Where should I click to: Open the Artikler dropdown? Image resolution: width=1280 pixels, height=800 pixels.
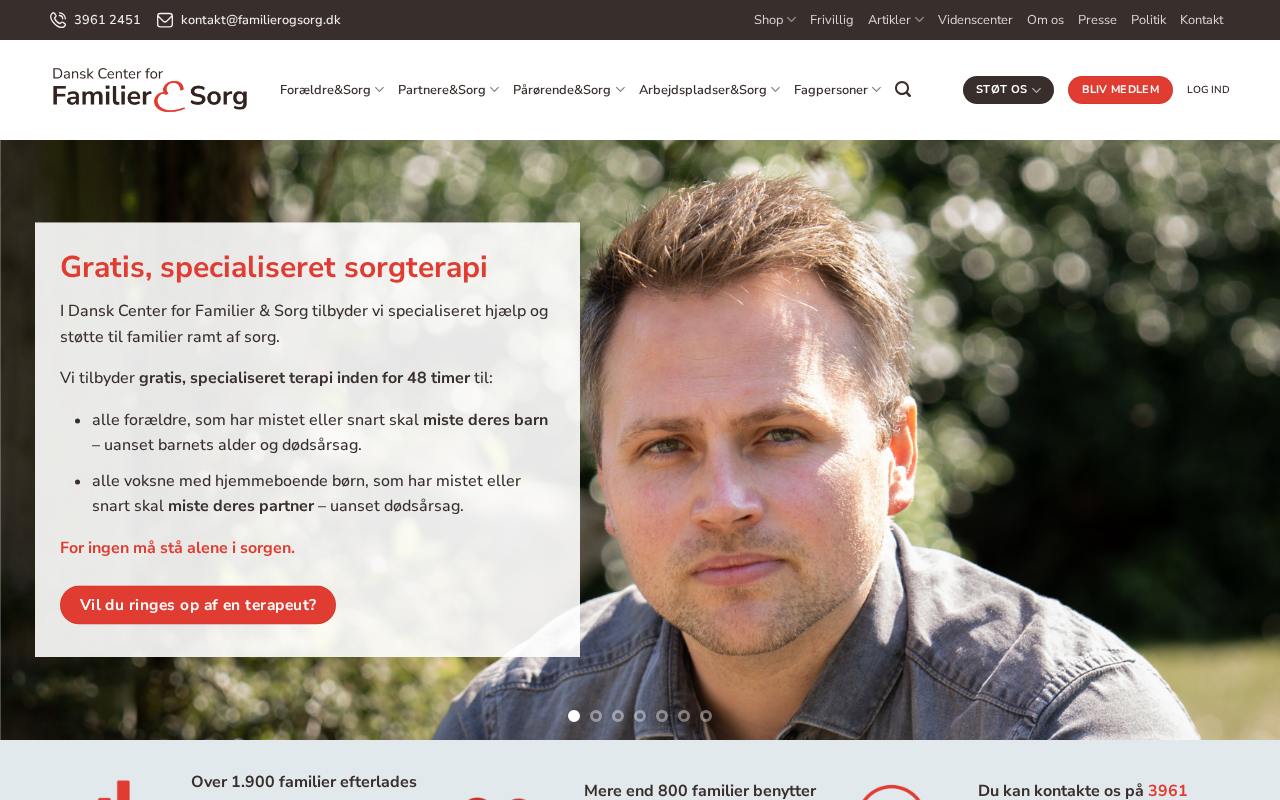pos(896,20)
